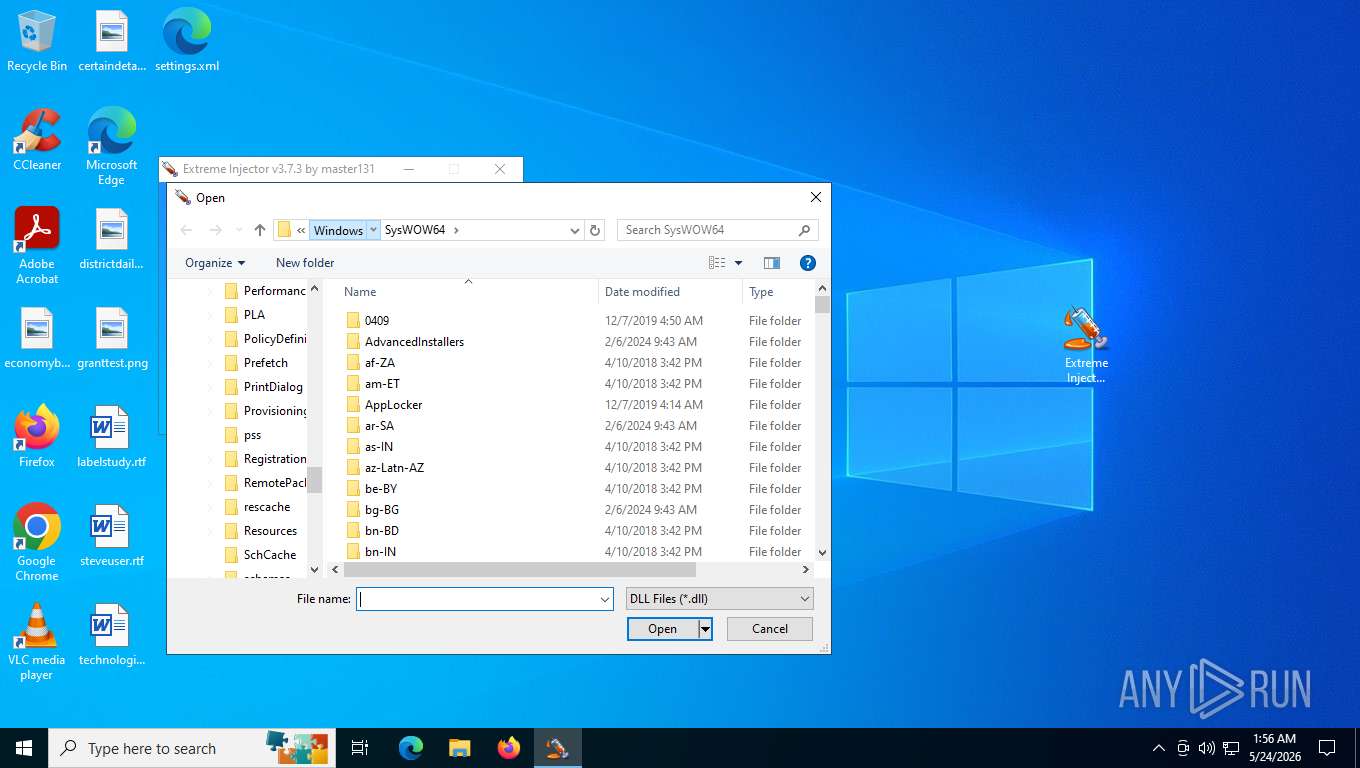Open the Organize menu

[x=215, y=263]
